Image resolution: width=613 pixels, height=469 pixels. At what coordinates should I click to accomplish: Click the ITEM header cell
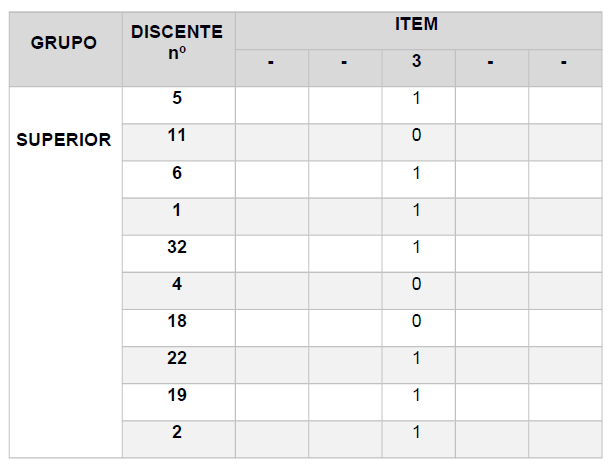coord(418,31)
